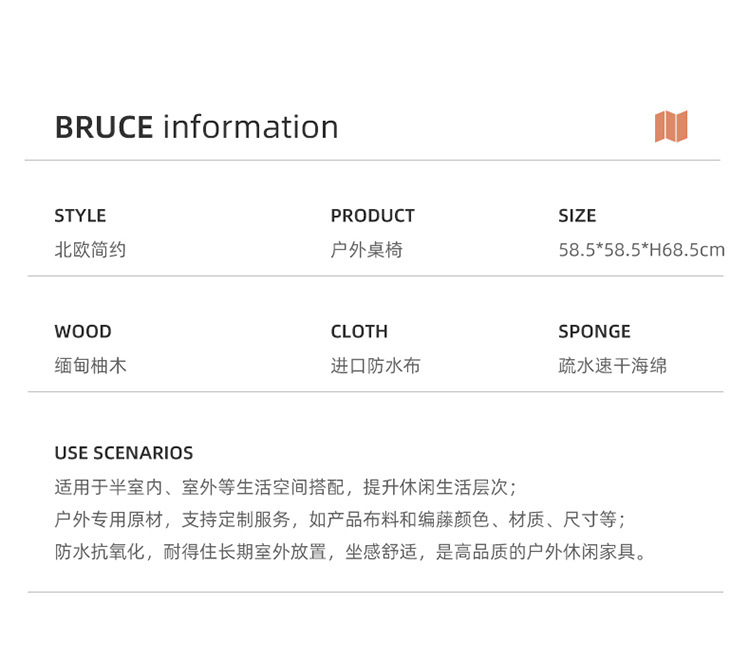
Task: Click the orange folded map icon
Action: tap(671, 126)
